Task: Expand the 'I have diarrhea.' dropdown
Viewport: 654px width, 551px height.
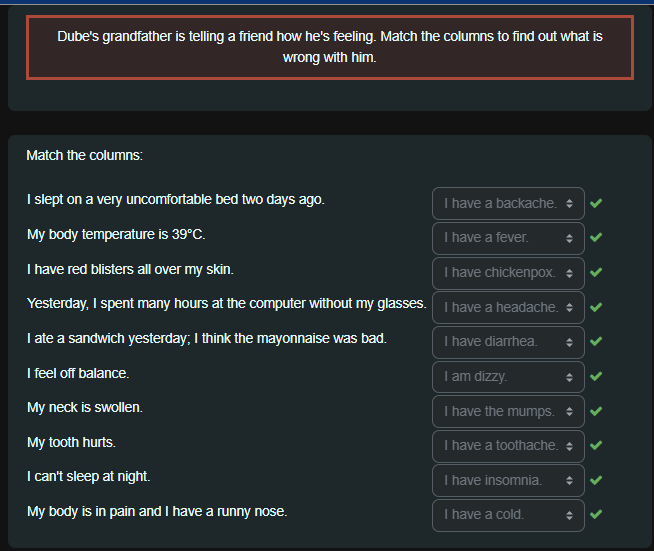Action: (508, 341)
